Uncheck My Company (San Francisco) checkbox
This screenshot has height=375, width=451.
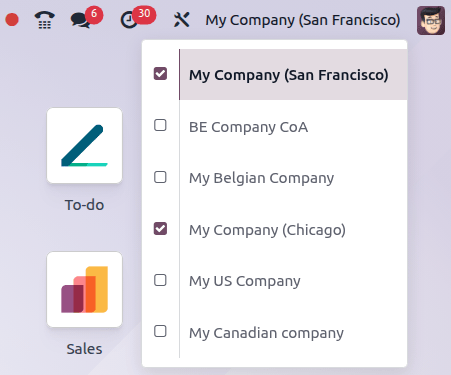click(160, 74)
